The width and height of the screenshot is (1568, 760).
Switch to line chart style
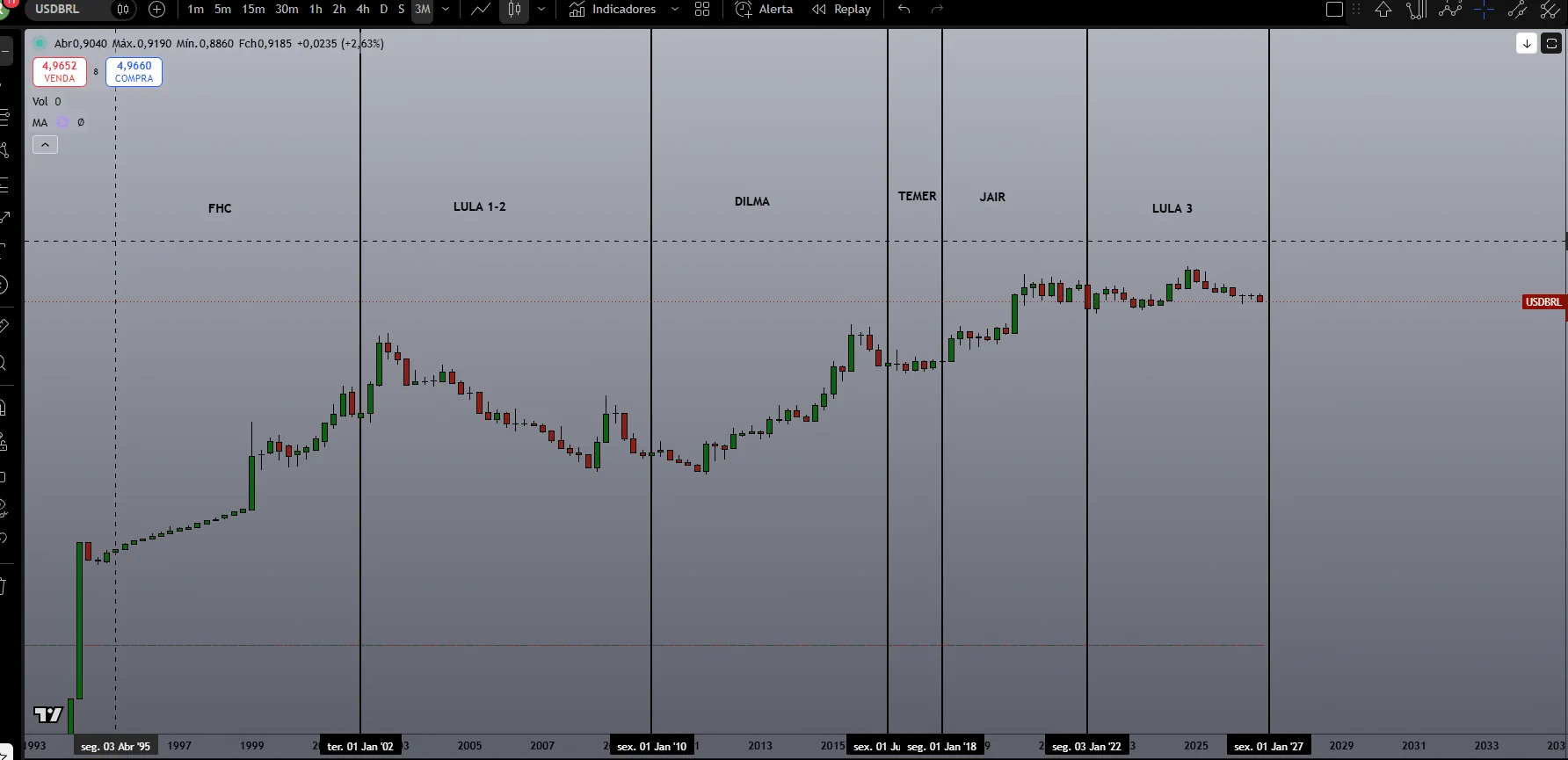point(481,10)
